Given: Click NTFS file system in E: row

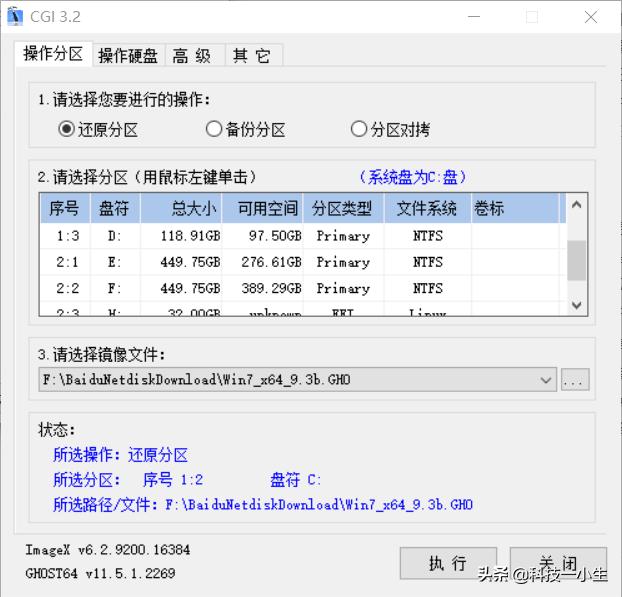Looking at the screenshot, I should 428,262.
